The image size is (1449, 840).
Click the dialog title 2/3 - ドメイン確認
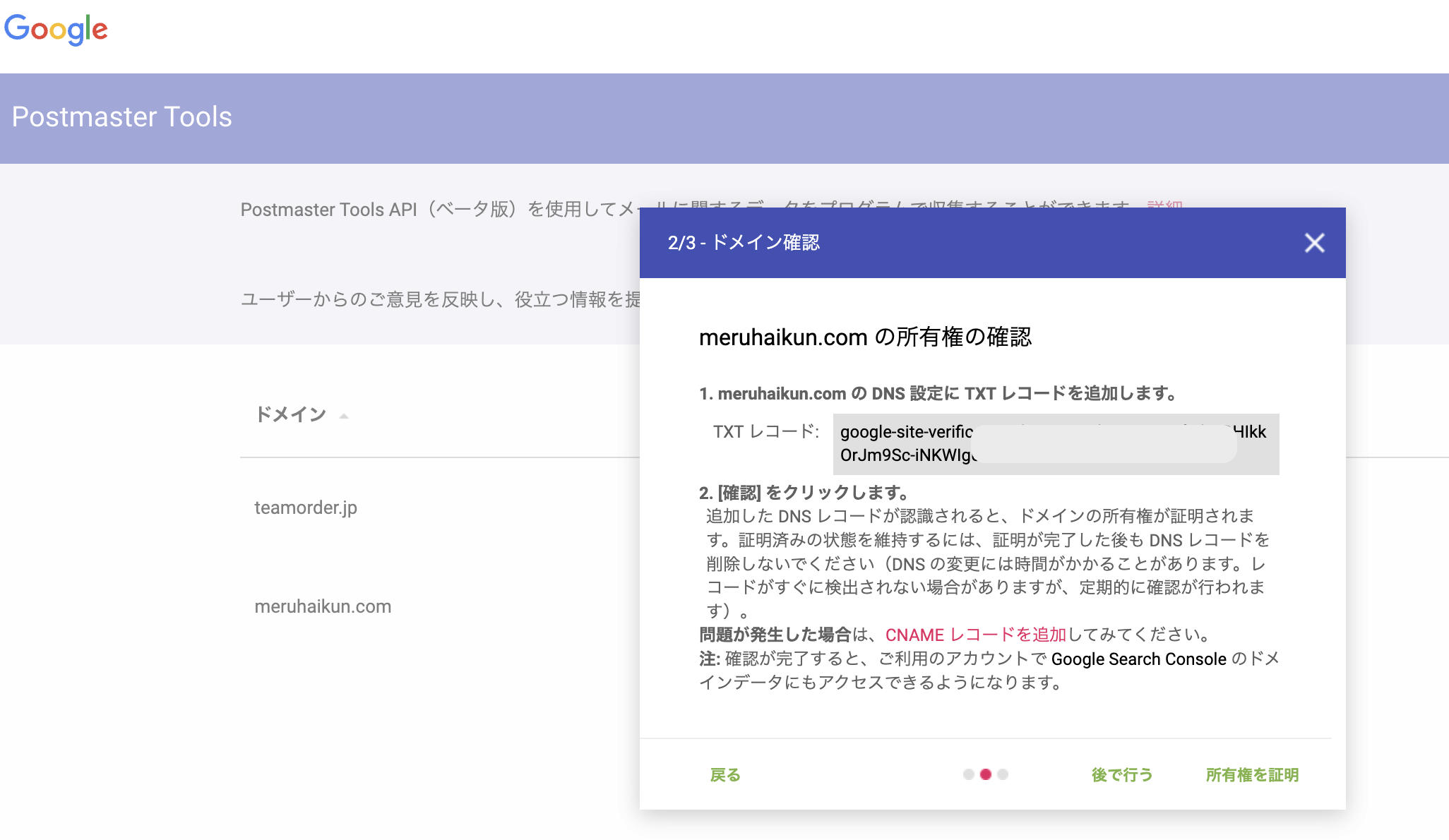pyautogui.click(x=744, y=242)
